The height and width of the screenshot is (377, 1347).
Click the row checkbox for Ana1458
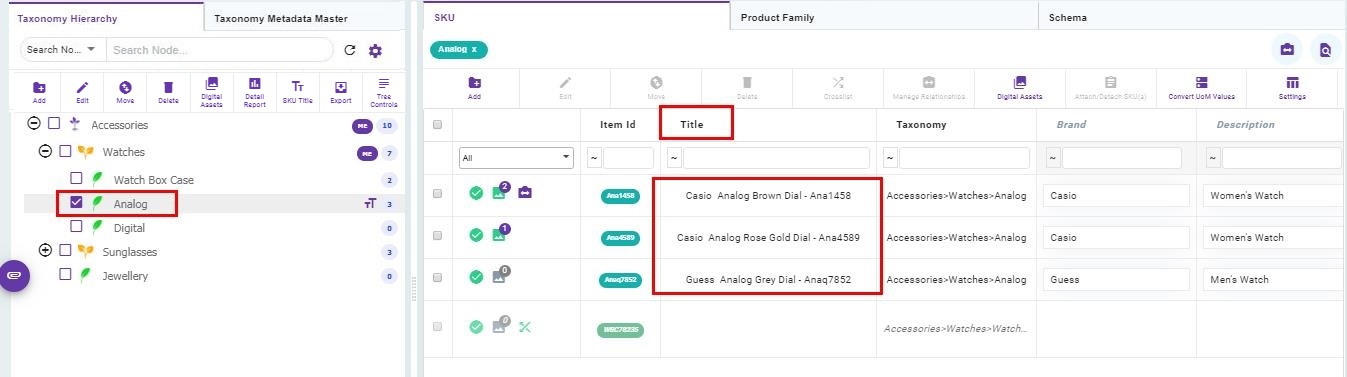437,194
